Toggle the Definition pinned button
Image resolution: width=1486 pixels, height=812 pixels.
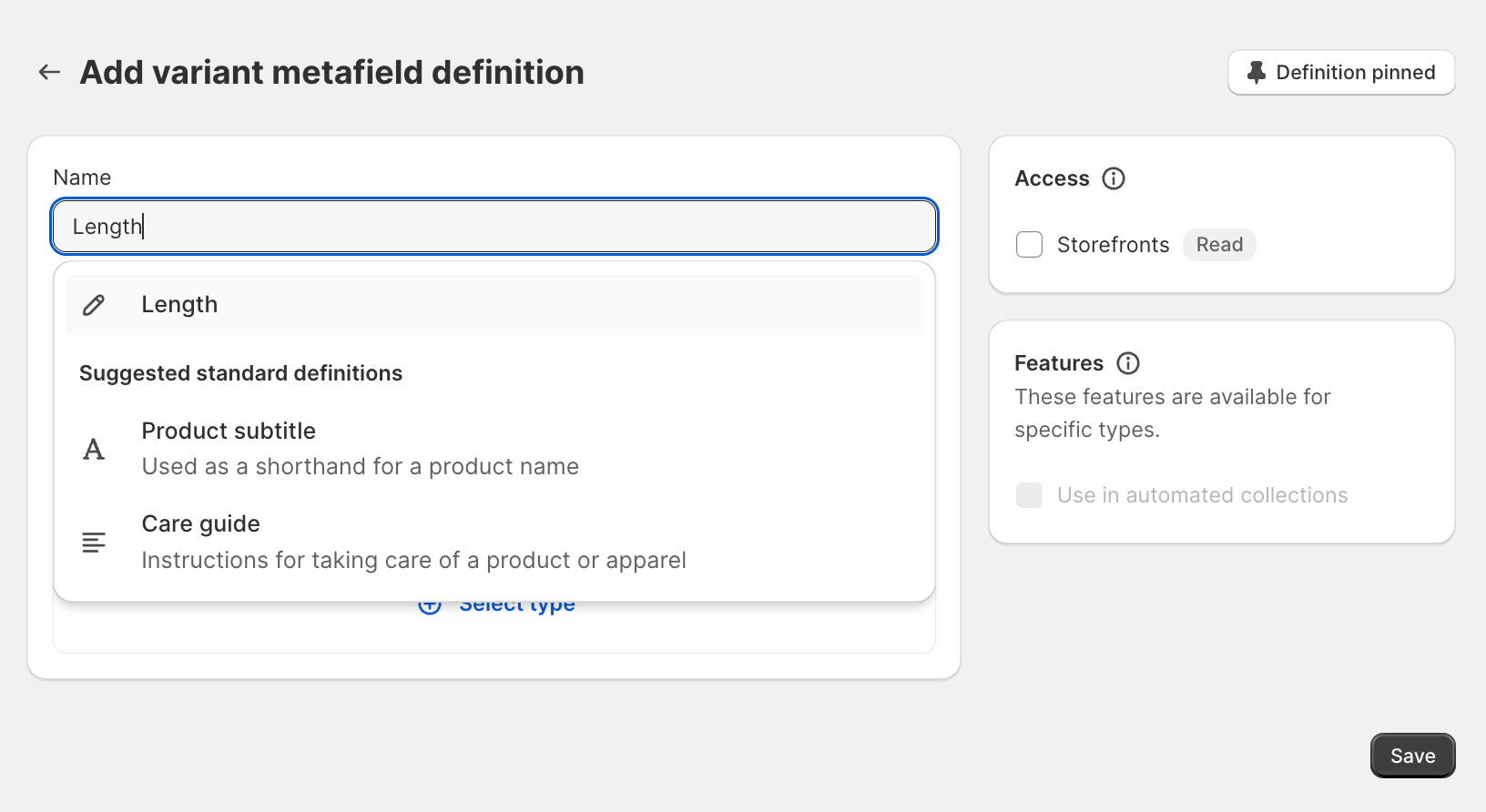coord(1341,73)
